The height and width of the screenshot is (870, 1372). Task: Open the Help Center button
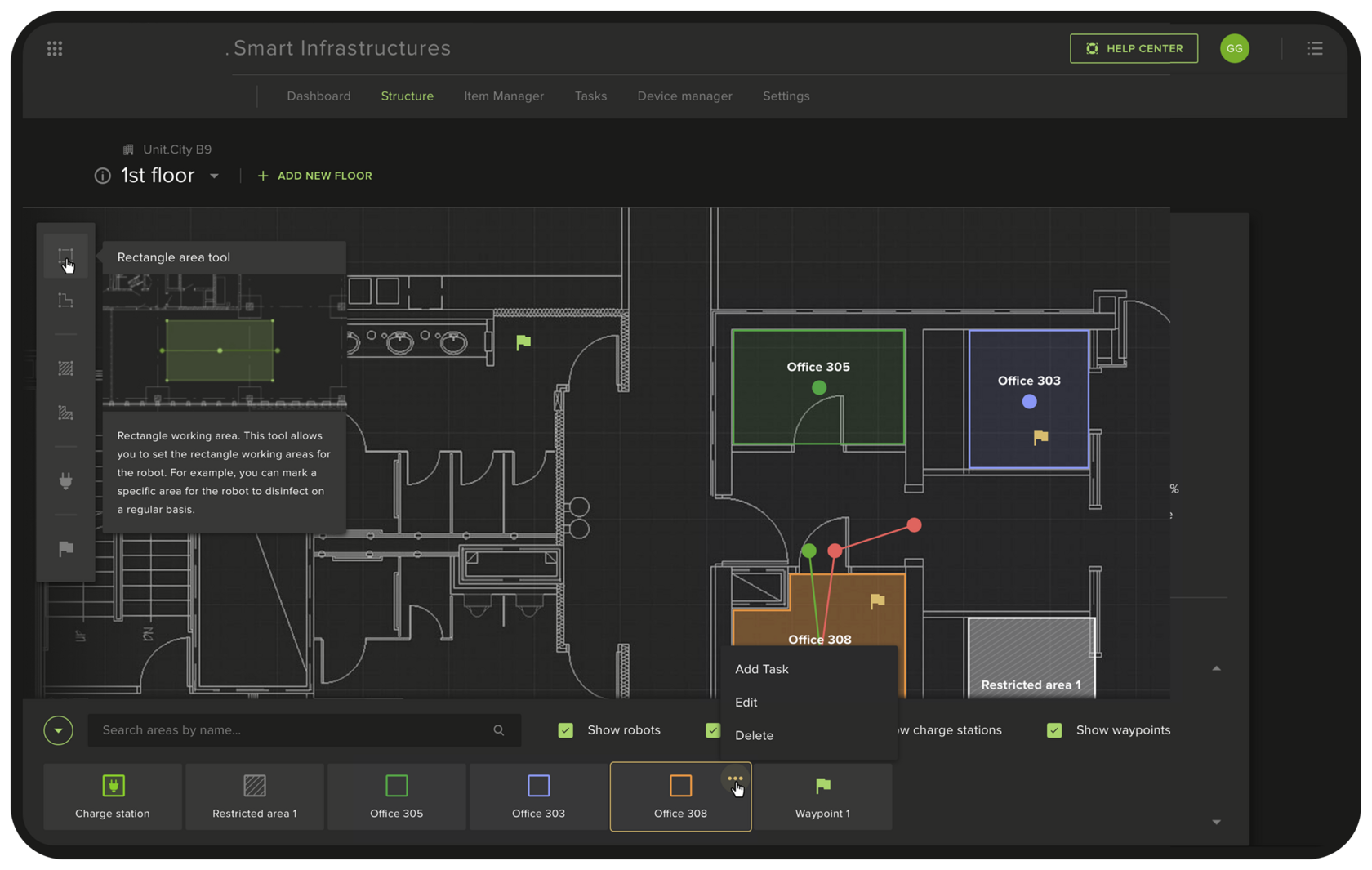[1134, 49]
